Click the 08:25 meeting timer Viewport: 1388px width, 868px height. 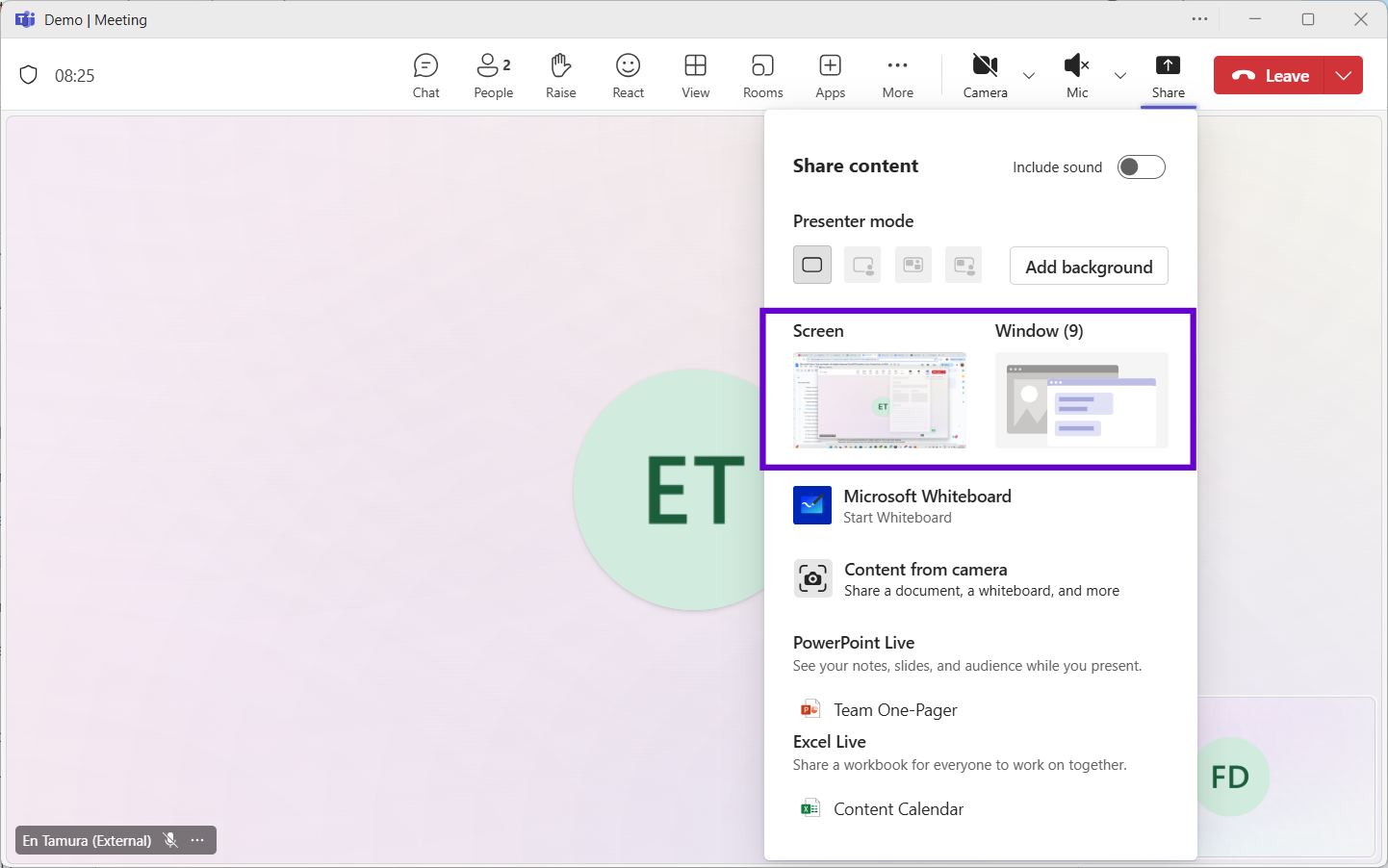pos(75,75)
